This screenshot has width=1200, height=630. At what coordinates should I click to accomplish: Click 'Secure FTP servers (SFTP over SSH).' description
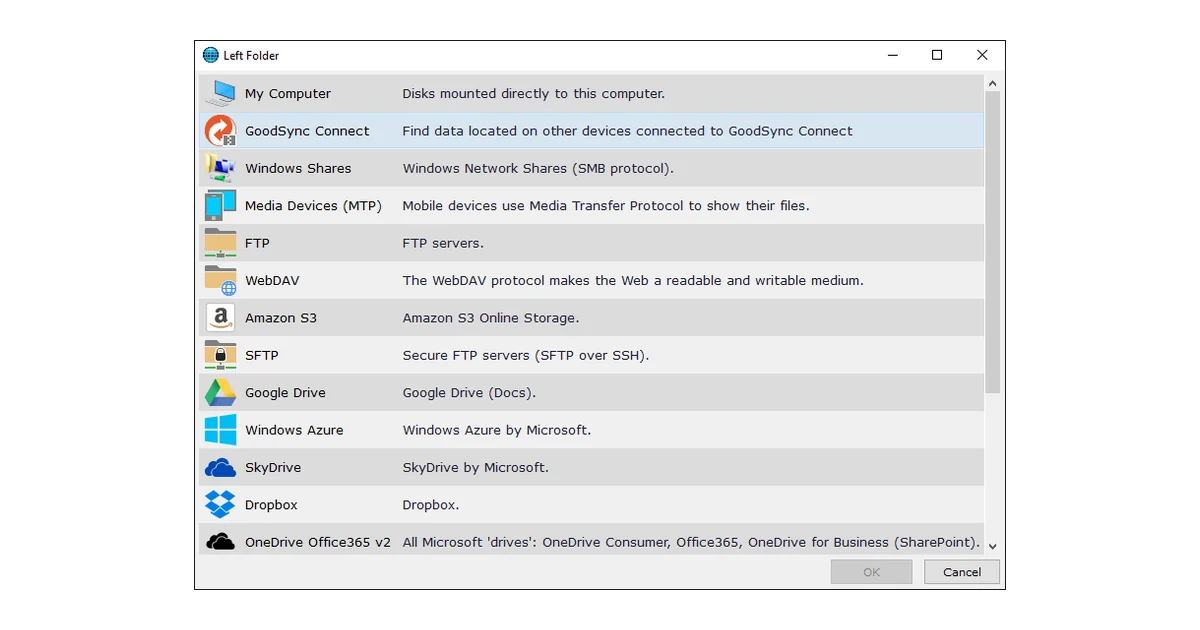tap(526, 355)
